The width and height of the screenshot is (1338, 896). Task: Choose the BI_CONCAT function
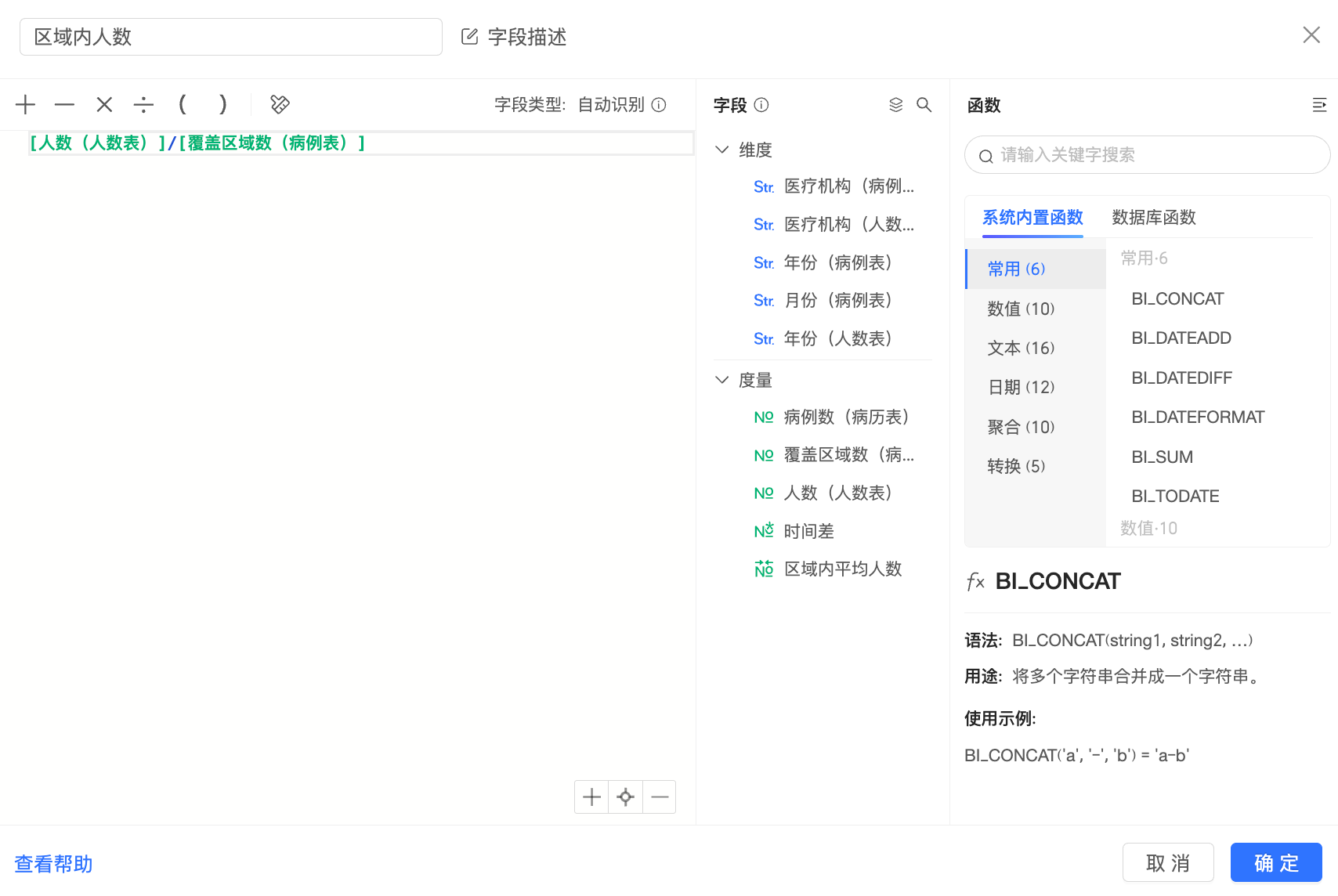pyautogui.click(x=1177, y=298)
